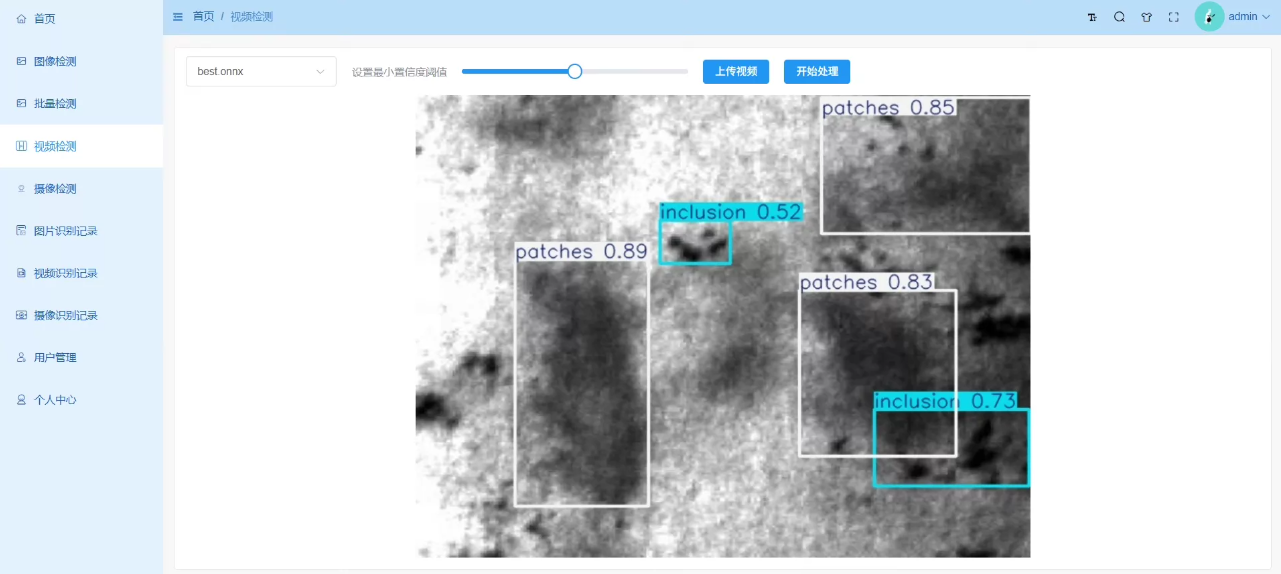Screen dimensions: 1281x574
Task: Click the 上传视频 upload button
Action: (x=736, y=72)
